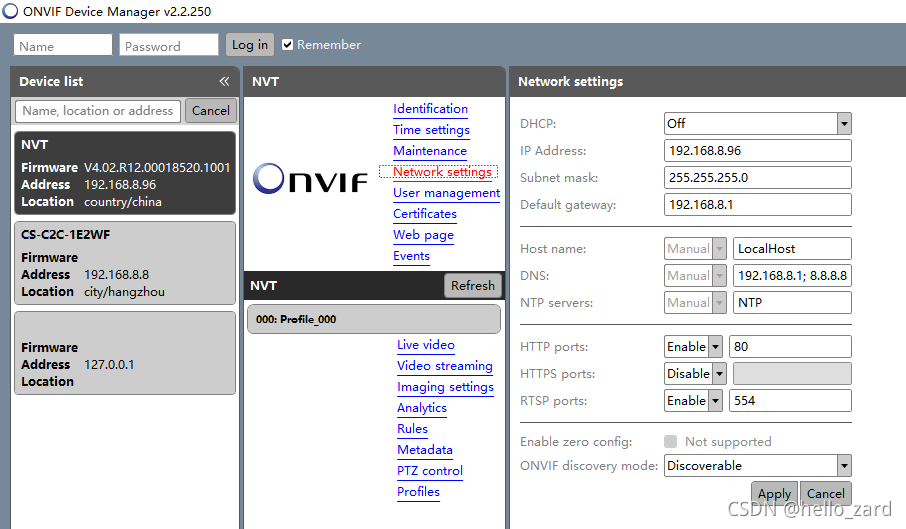
Task: Expand the ONVIF discovery mode dropdown
Action: point(843,466)
